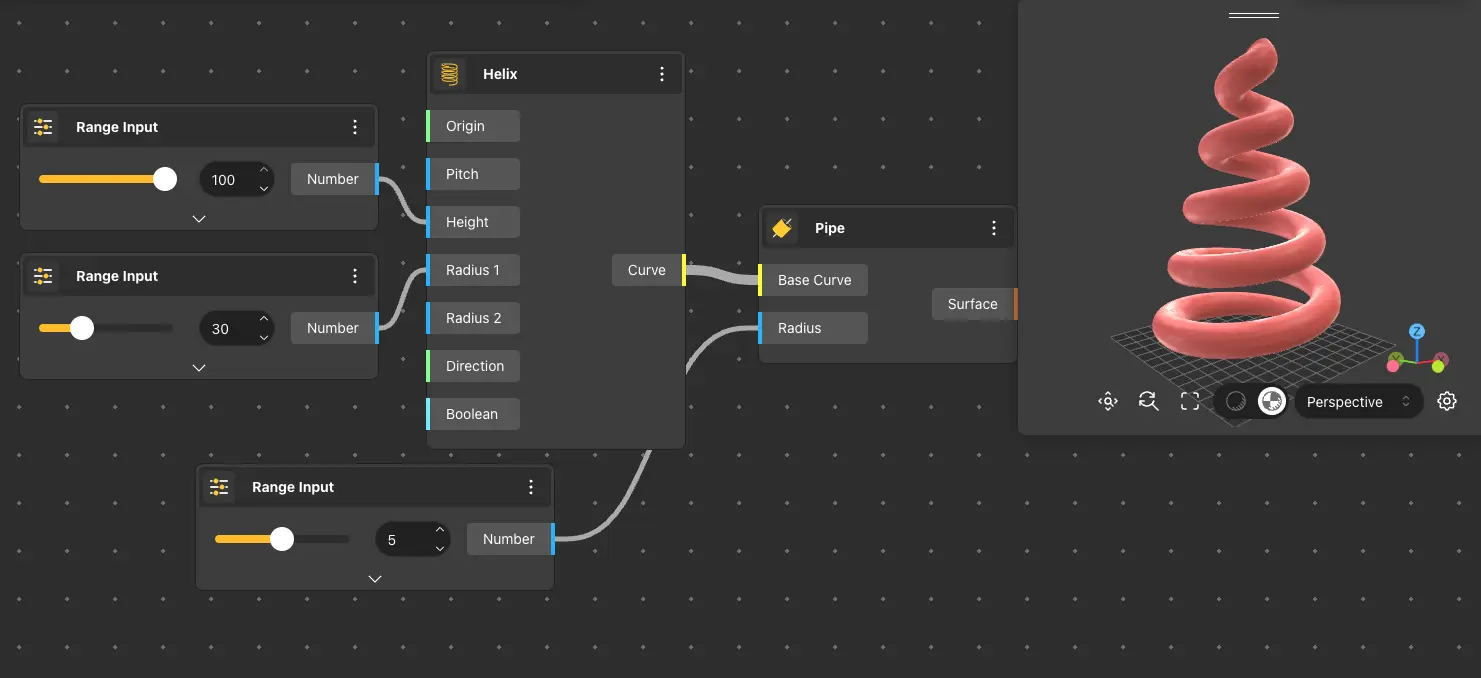Click the Surface output on Pipe node
The width and height of the screenshot is (1481, 678).
click(973, 304)
